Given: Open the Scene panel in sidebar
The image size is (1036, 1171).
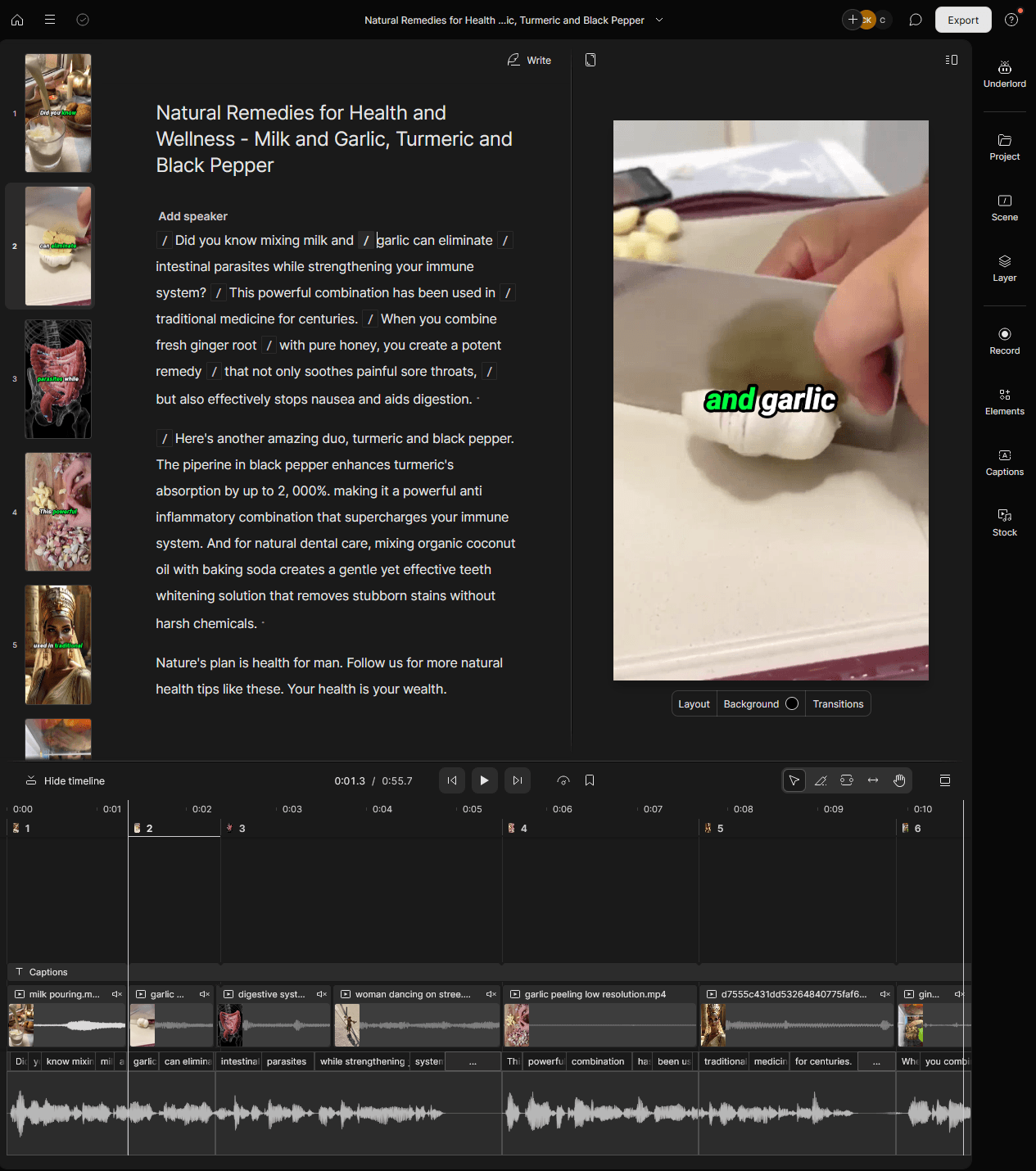Looking at the screenshot, I should click(1004, 207).
